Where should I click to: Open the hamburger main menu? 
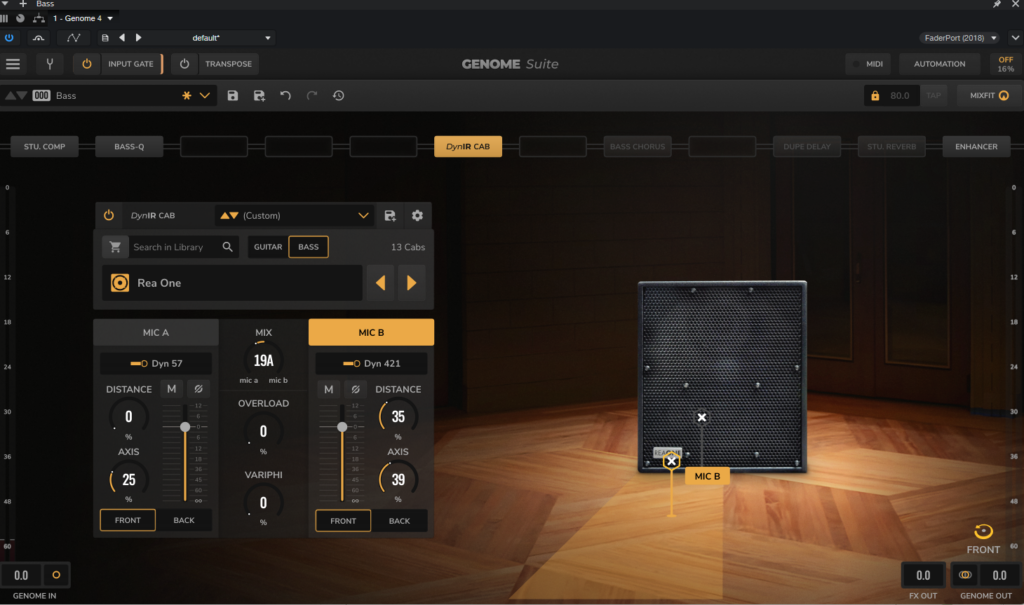point(13,64)
